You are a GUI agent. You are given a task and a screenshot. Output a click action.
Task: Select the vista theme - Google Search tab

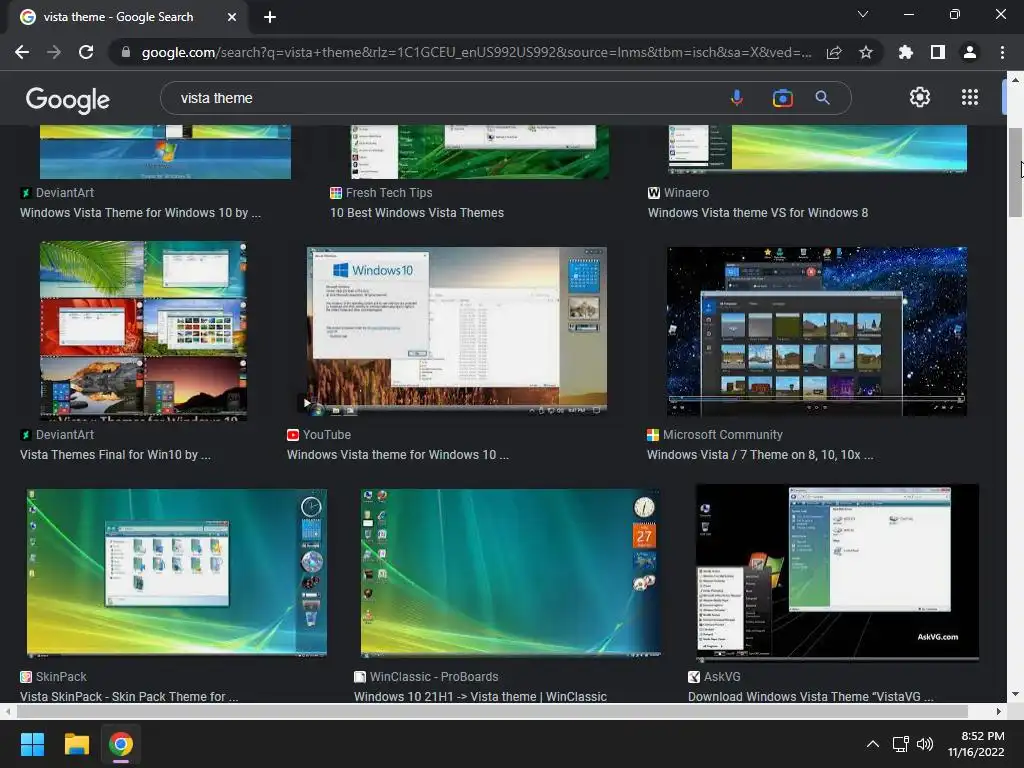pyautogui.click(x=127, y=17)
